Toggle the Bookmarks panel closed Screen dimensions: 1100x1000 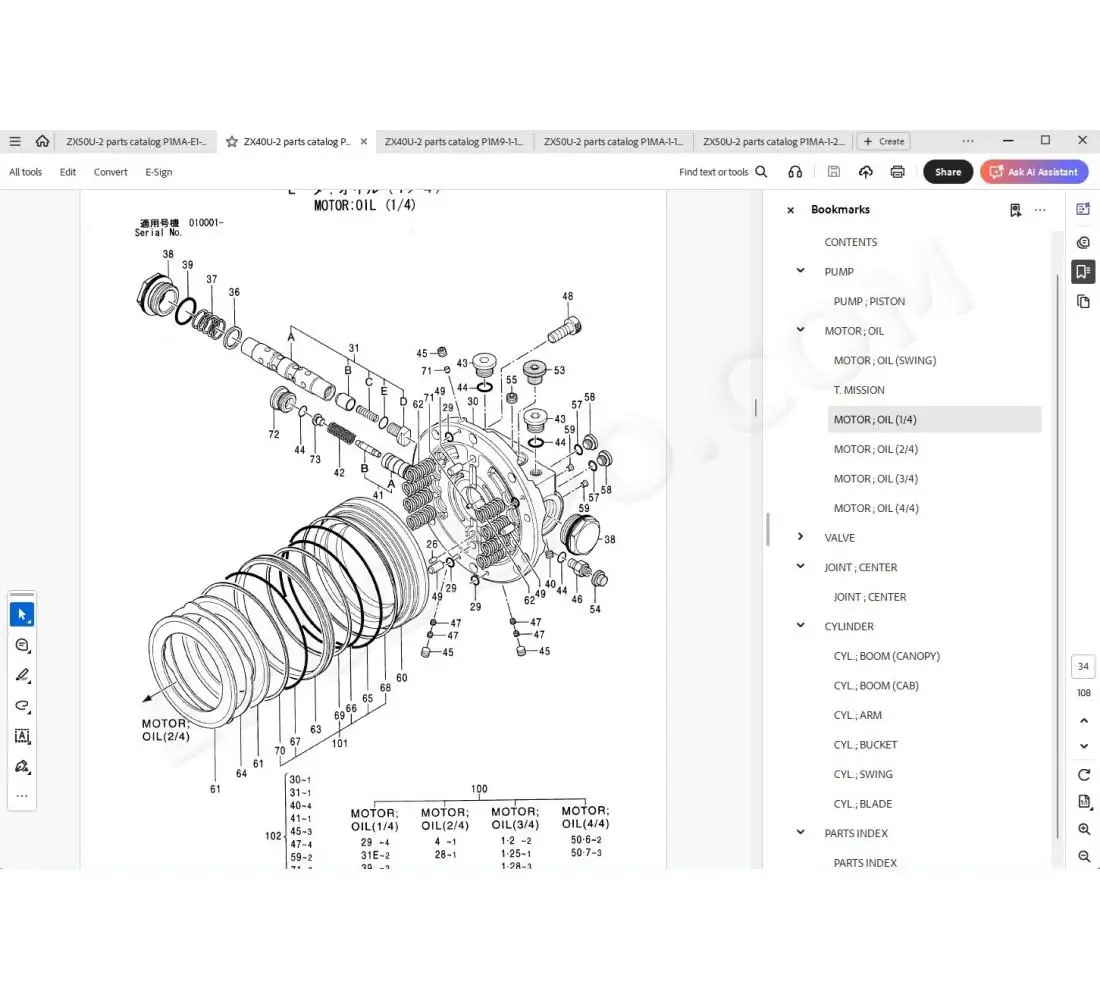point(790,210)
